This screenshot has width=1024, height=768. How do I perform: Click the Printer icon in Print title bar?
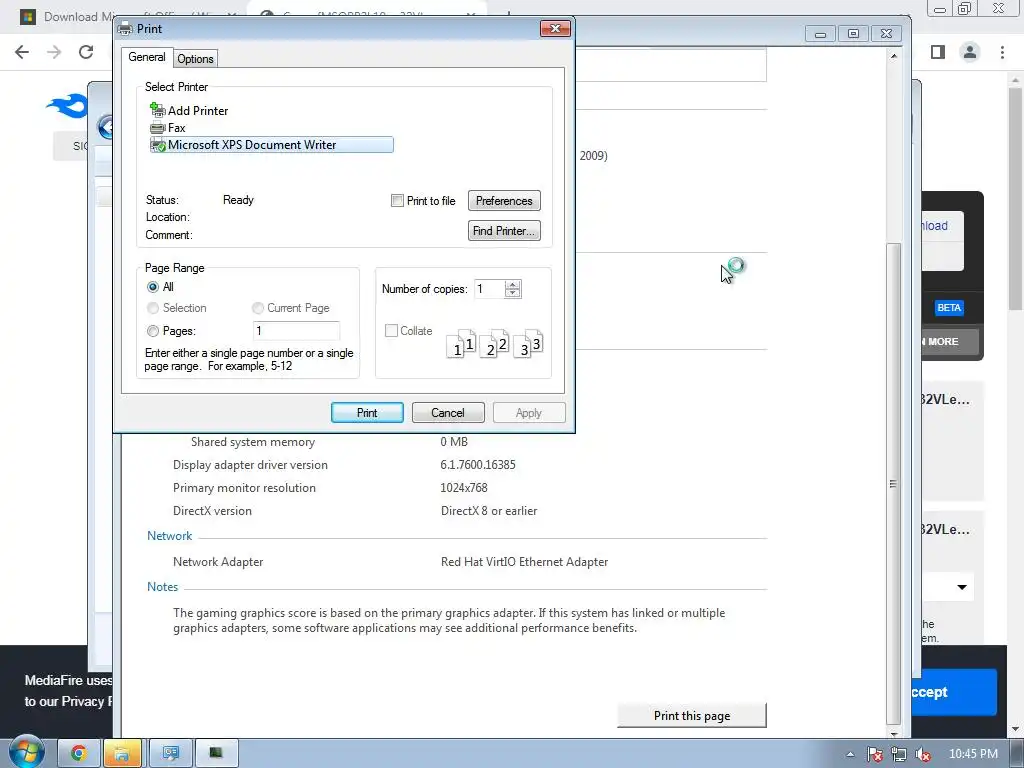click(125, 29)
